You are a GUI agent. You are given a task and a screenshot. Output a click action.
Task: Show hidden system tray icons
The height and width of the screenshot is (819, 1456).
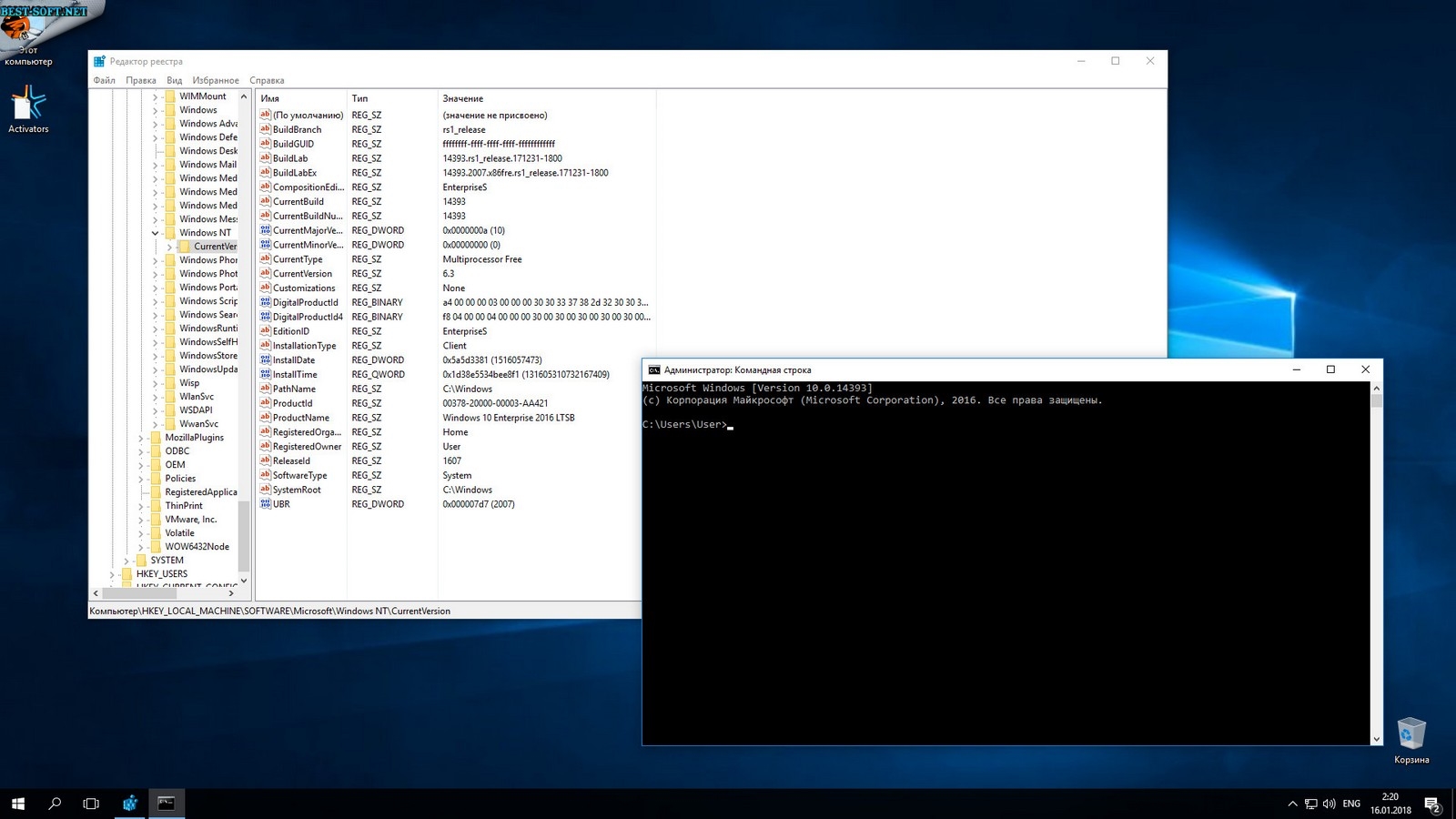(x=1292, y=804)
